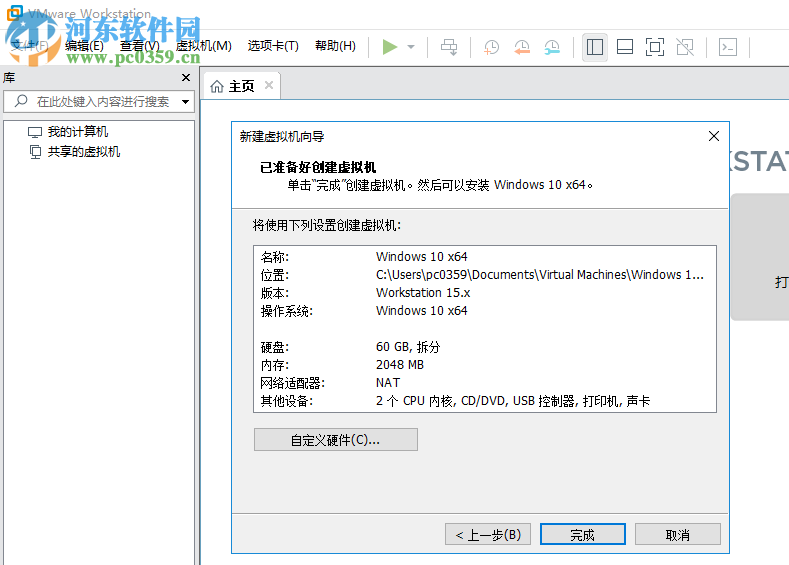This screenshot has width=789, height=565.
Task: Click the home icon on 主页 tab
Action: [217, 87]
